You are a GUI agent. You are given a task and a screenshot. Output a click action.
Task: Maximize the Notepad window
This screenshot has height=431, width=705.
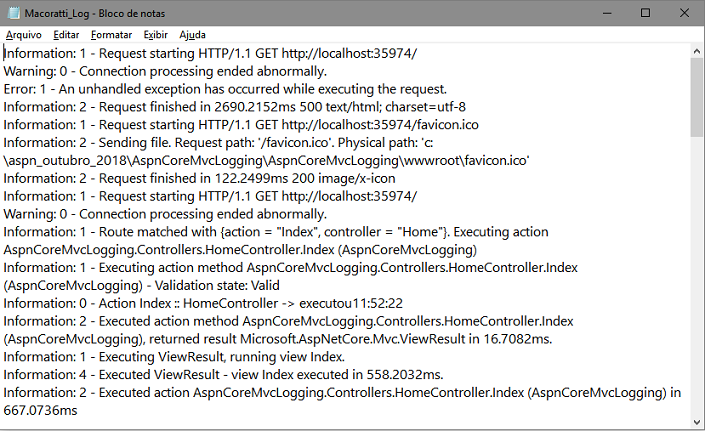645,13
